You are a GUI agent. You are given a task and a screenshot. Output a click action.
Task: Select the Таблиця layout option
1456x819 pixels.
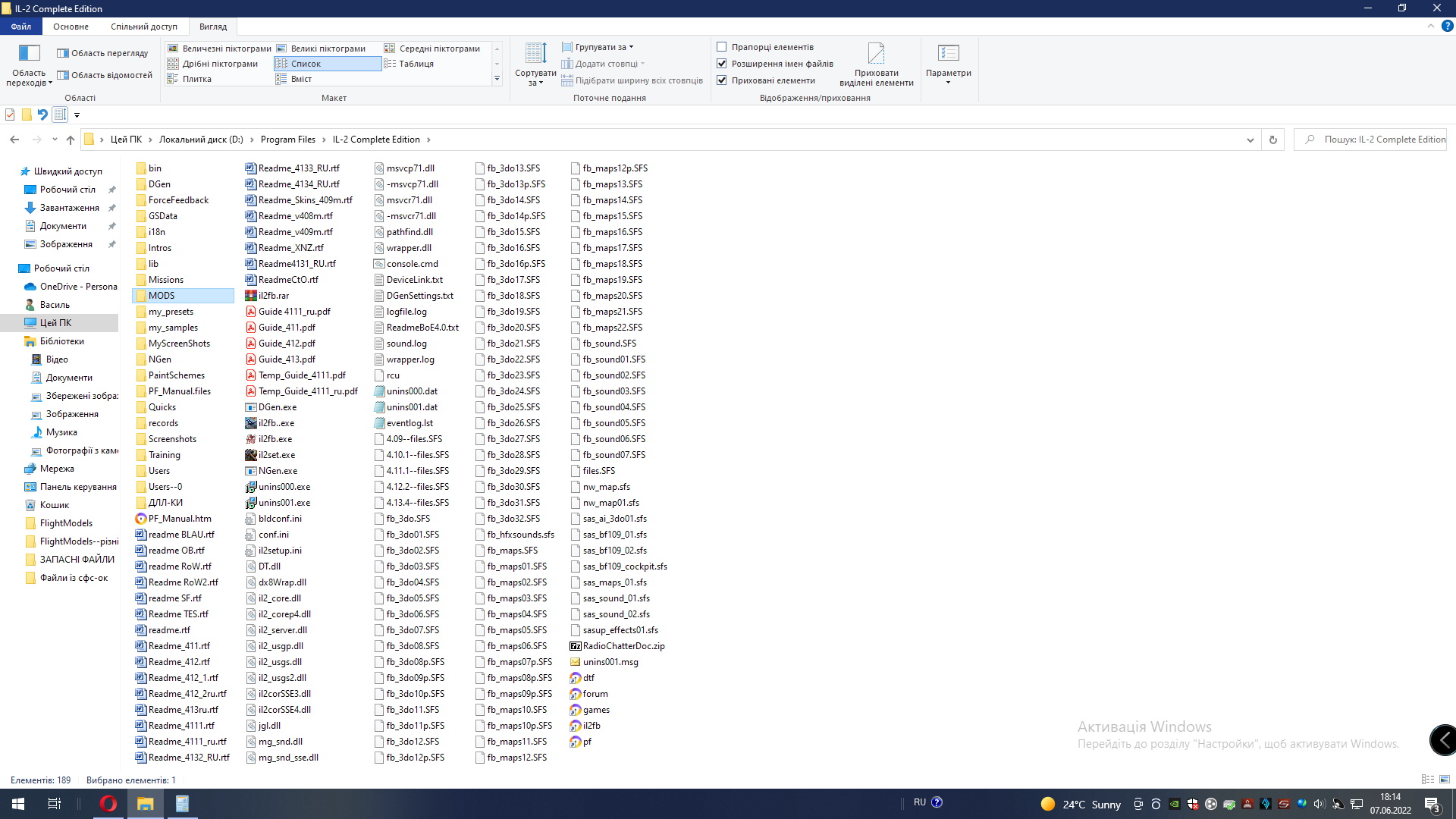click(416, 64)
